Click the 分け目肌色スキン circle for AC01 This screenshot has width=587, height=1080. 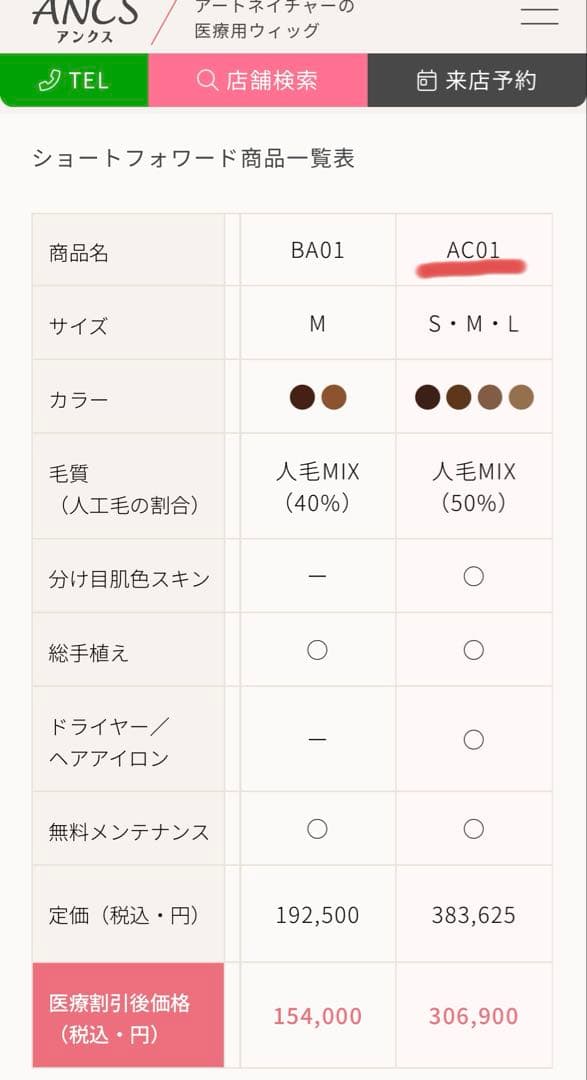(x=474, y=576)
